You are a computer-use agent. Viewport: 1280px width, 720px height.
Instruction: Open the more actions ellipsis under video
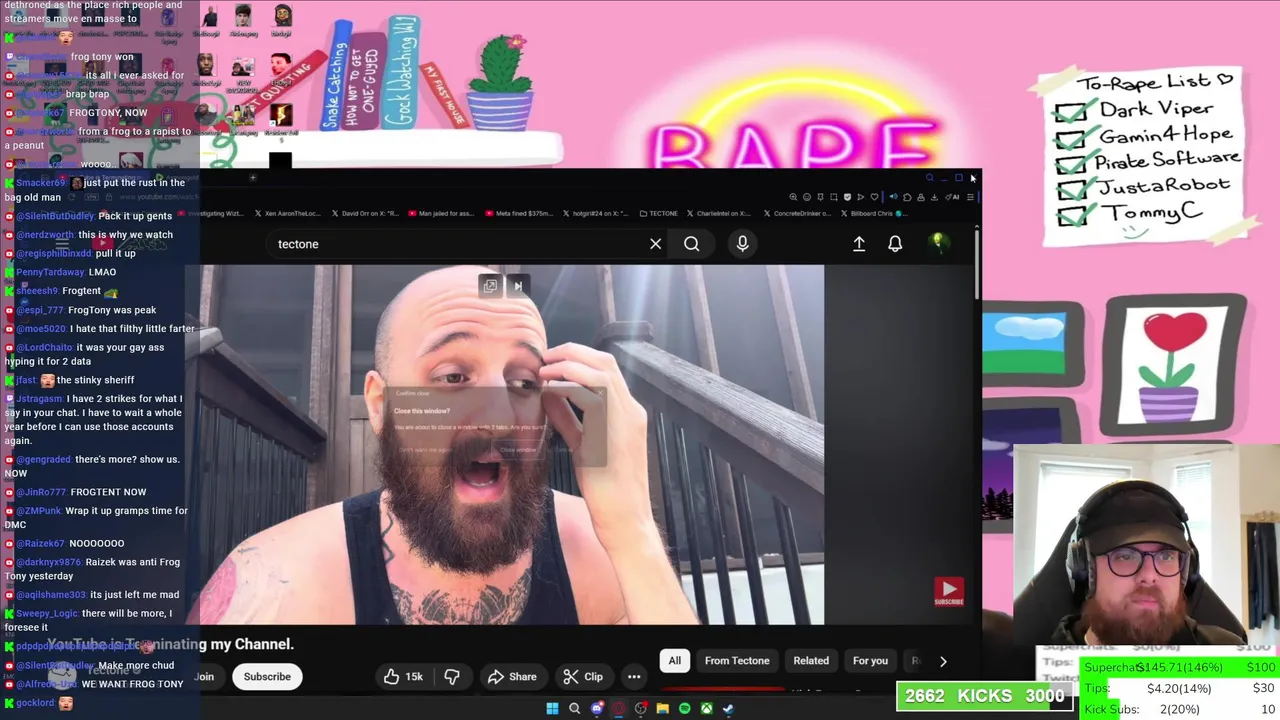[634, 677]
